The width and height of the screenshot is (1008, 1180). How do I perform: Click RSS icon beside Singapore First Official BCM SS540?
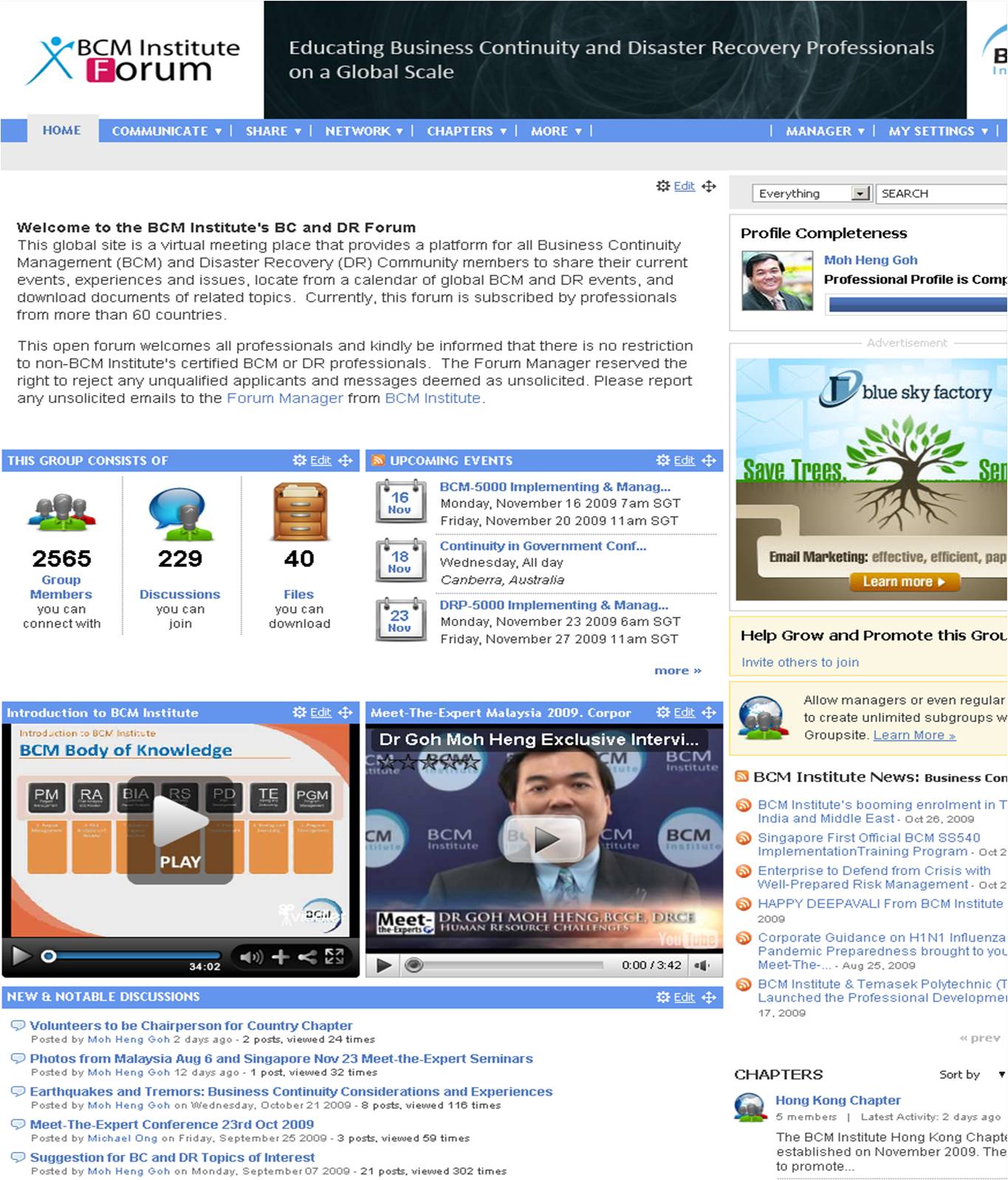point(744,839)
